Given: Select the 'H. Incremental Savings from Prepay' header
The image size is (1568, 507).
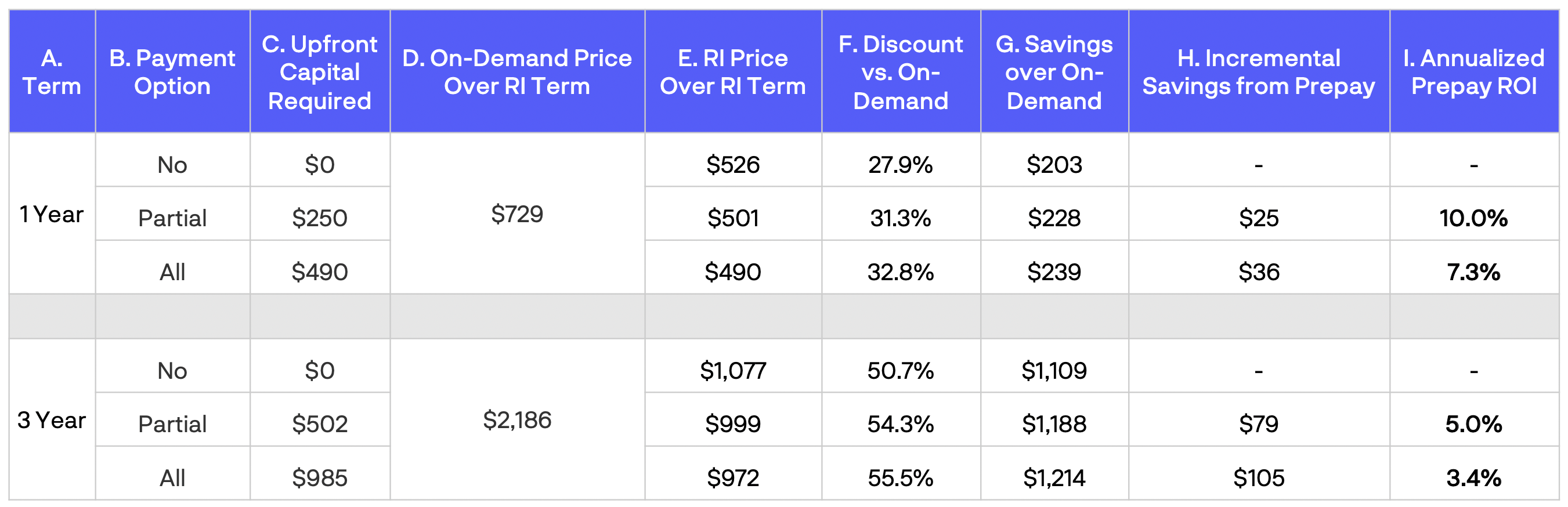Looking at the screenshot, I should (1259, 72).
